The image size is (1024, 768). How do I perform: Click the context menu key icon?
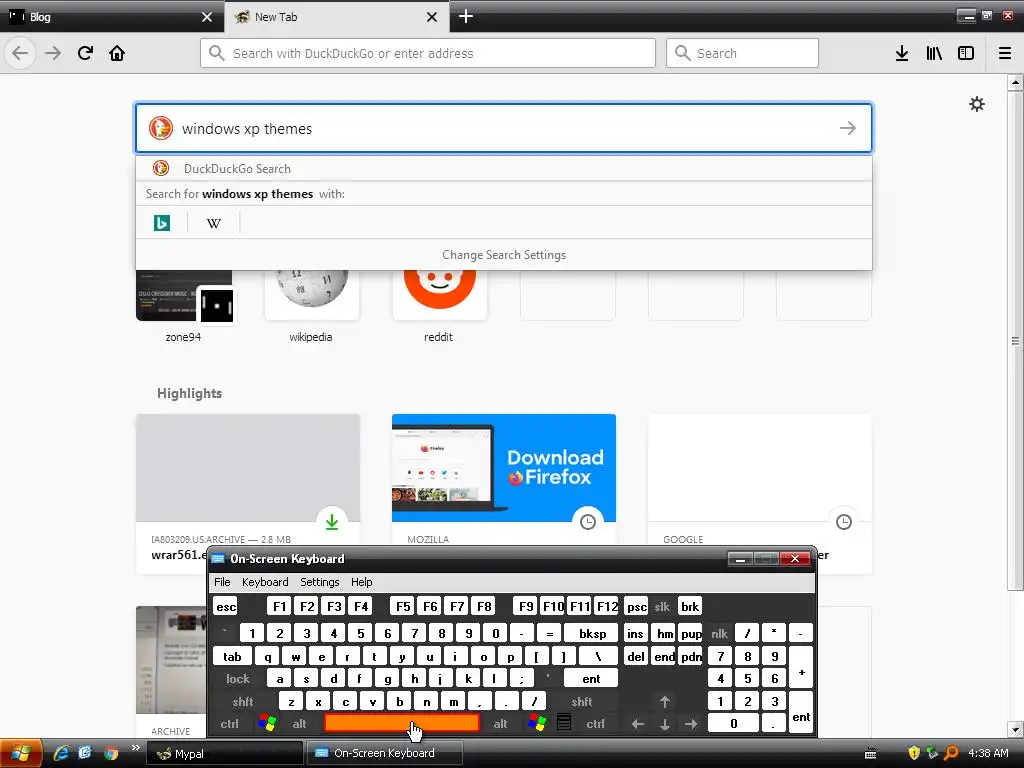pos(564,723)
